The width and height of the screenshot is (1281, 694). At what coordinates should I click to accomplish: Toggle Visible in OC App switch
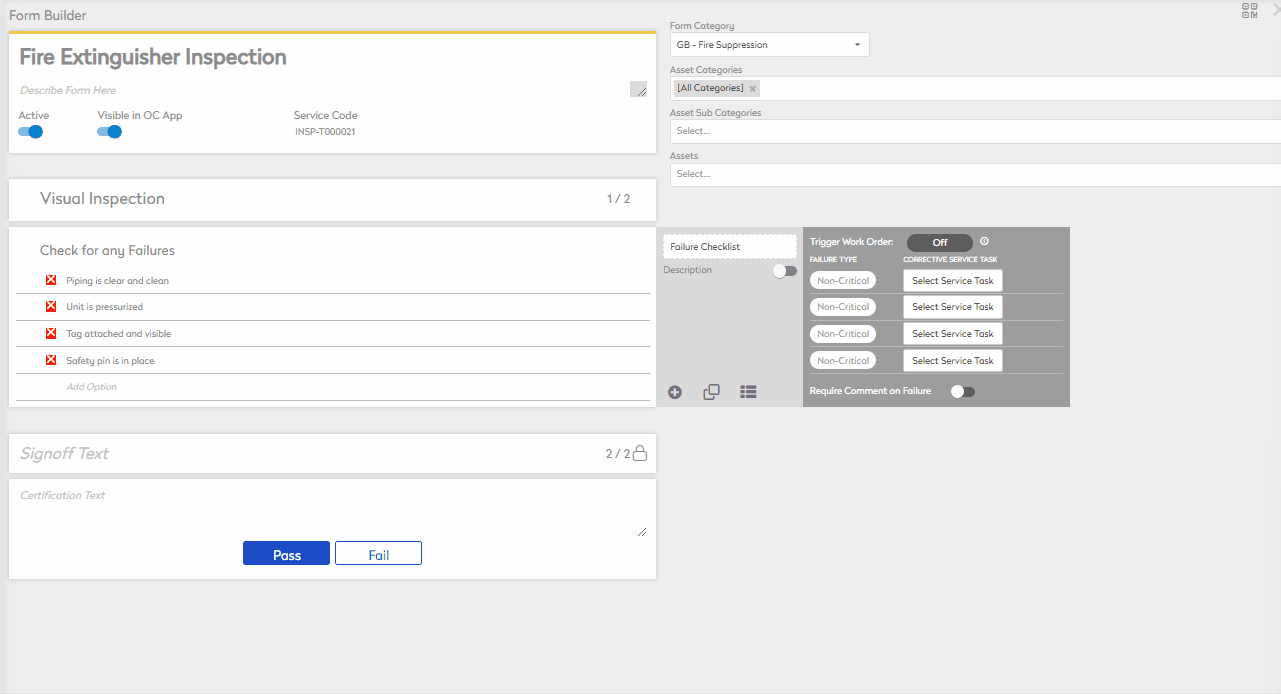tap(110, 132)
